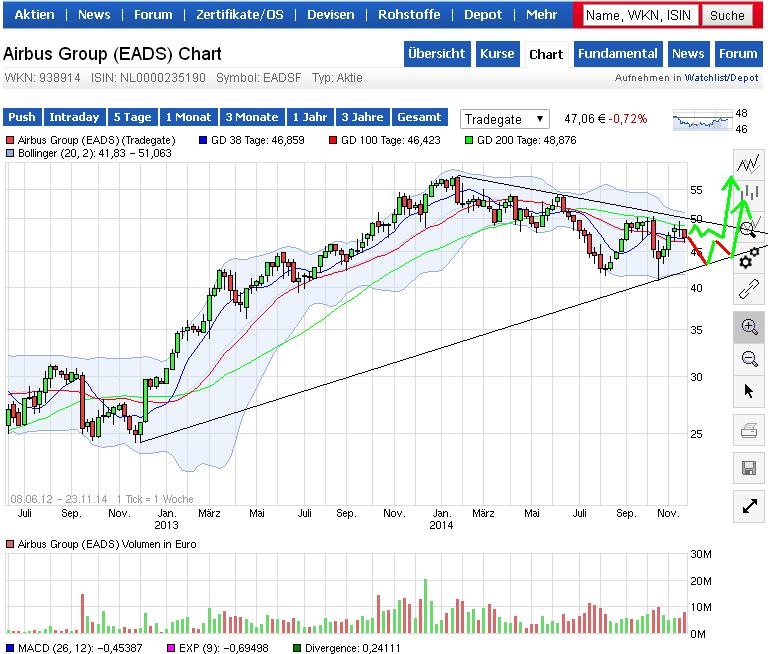Open the chart comparison line tool
The height and width of the screenshot is (654, 768).
pos(748,164)
